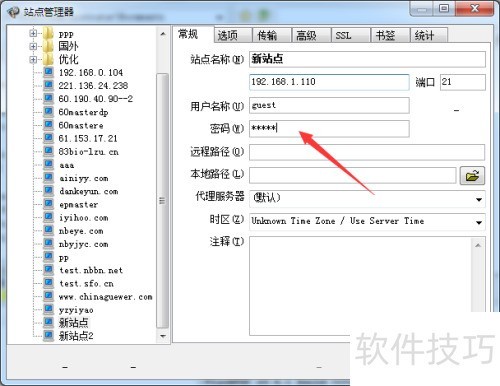This screenshot has width=500, height=386.
Task: Click inside the 注释 notes text area
Action: (x=360, y=285)
